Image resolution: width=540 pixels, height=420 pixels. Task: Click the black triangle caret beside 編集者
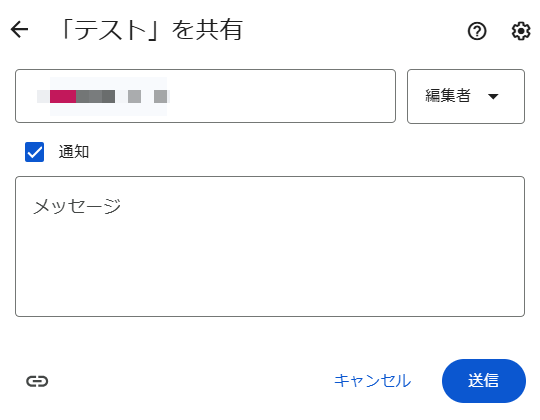(493, 97)
